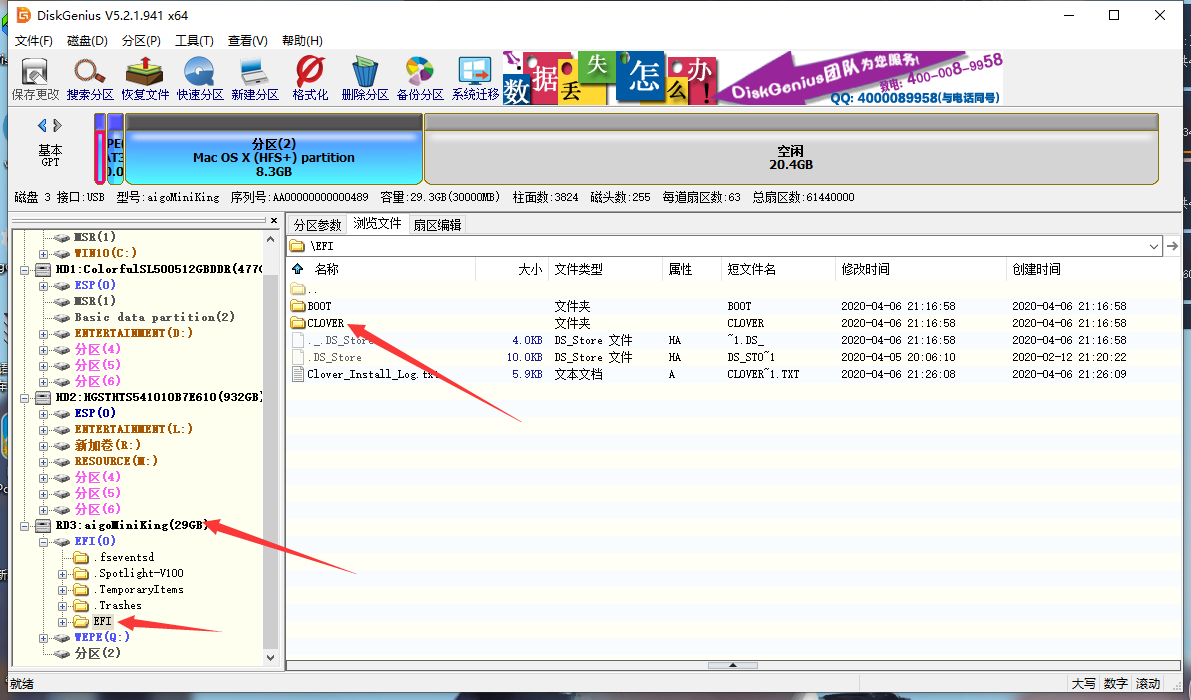Start the 系统迁移 system migration tool
The image size is (1191, 700).
pos(475,79)
